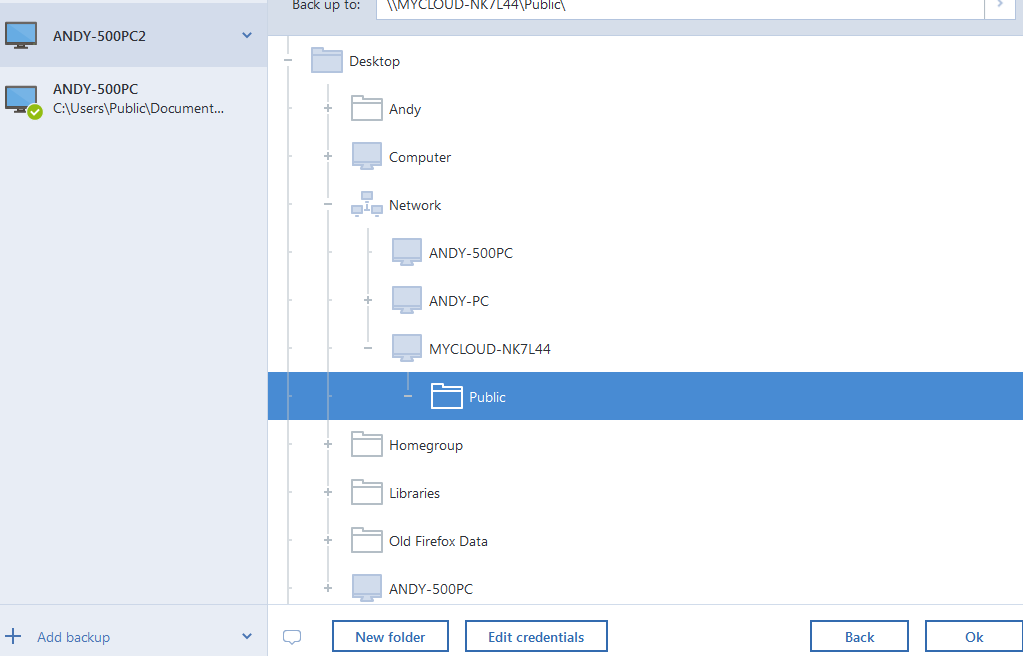Click the Edit credentials button
Viewport: 1023px width, 656px height.
click(x=536, y=637)
